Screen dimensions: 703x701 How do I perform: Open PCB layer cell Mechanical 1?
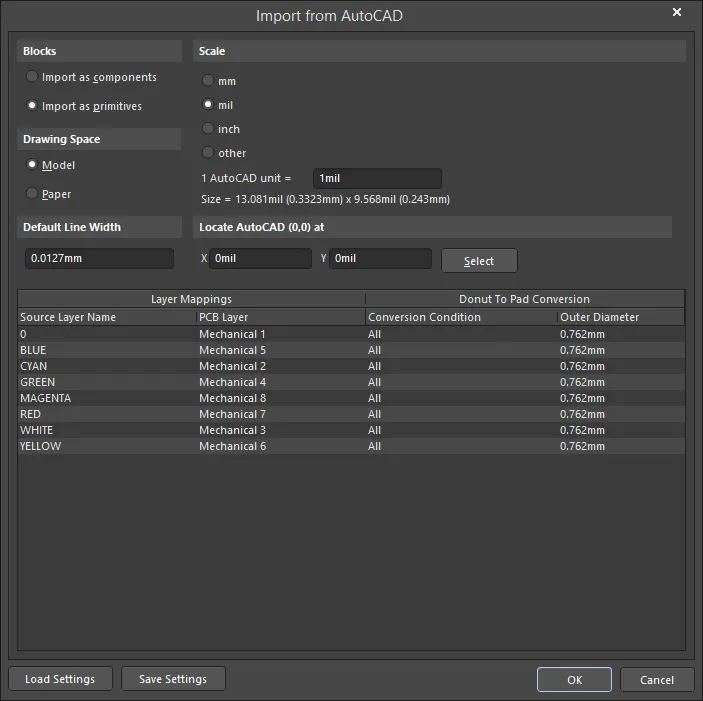(281, 334)
